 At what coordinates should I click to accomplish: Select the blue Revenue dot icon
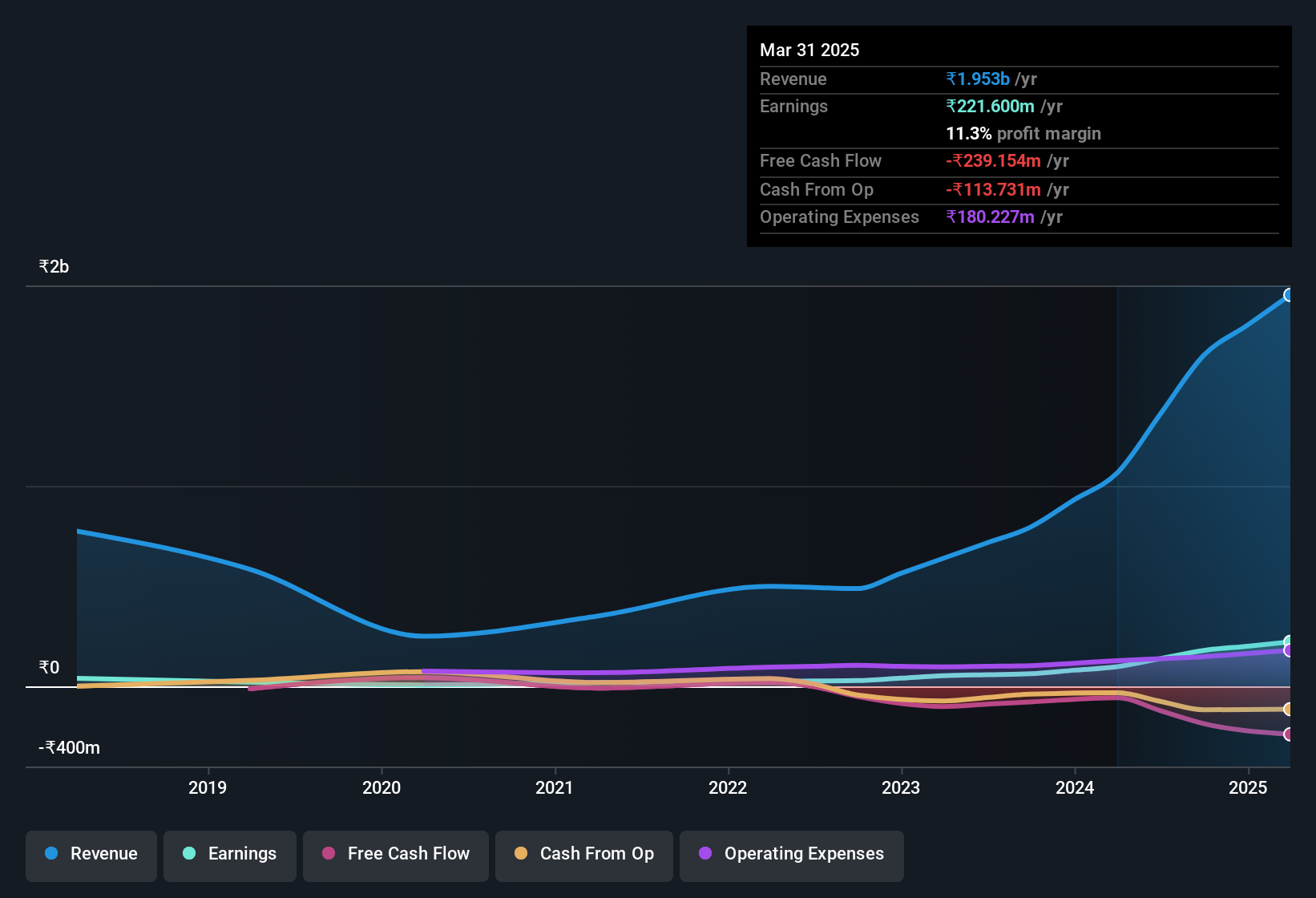tap(50, 854)
